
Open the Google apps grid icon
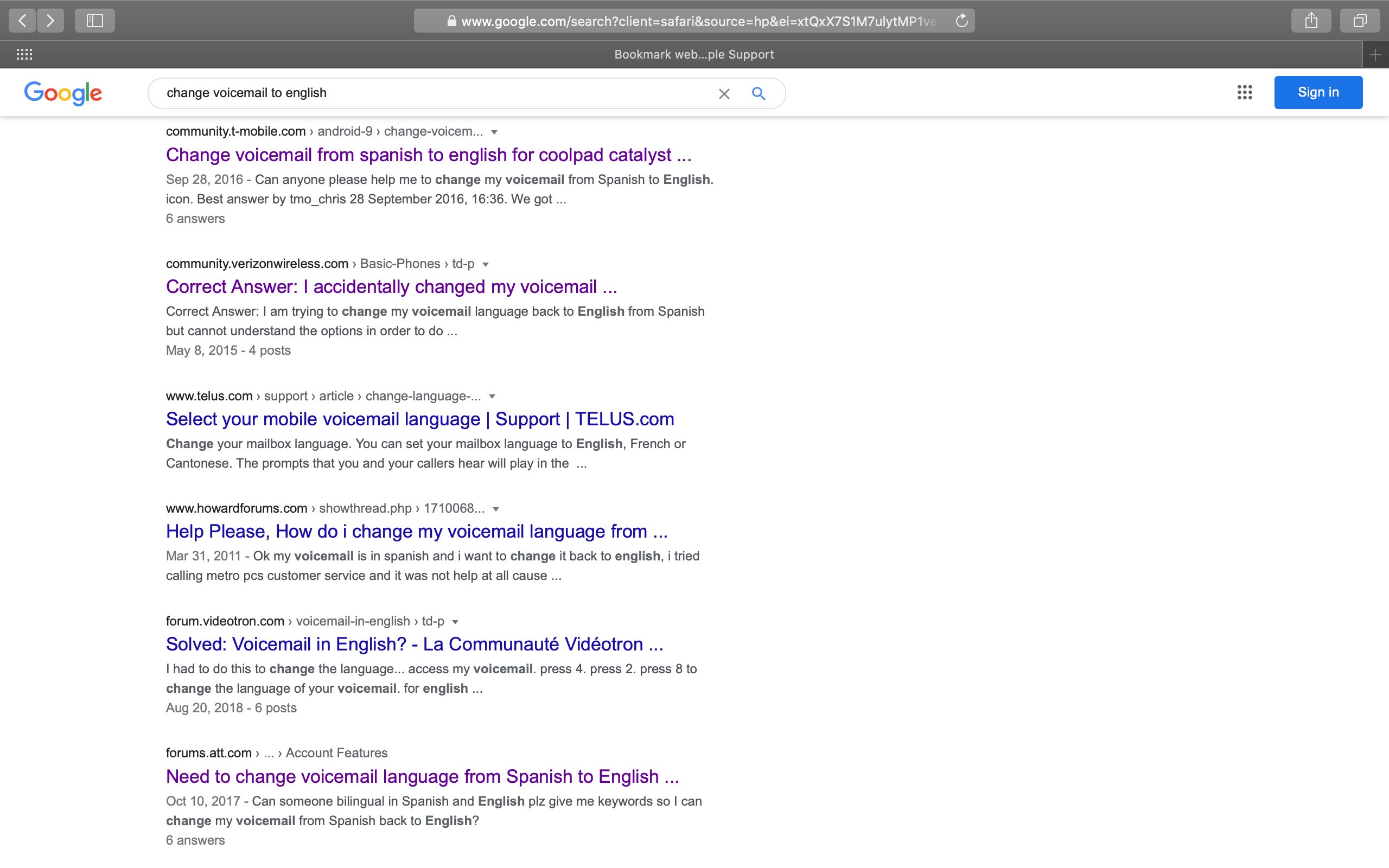1244,92
